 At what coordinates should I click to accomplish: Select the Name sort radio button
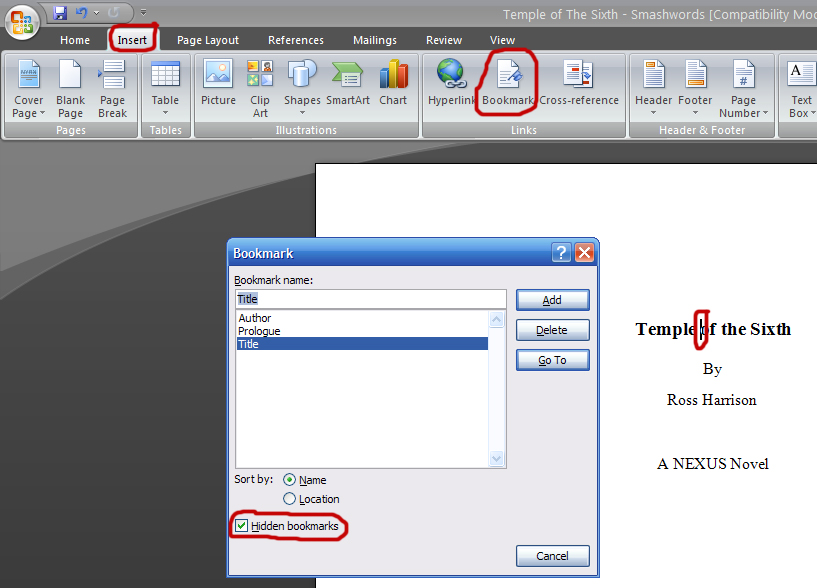point(290,480)
